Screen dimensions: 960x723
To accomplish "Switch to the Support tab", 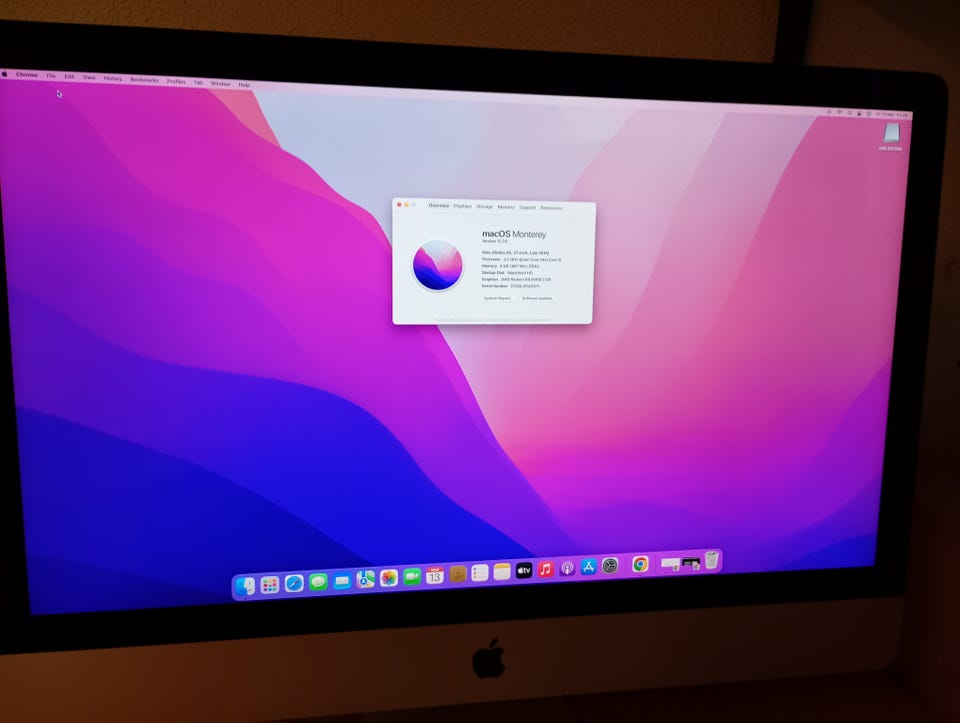I will tap(527, 208).
